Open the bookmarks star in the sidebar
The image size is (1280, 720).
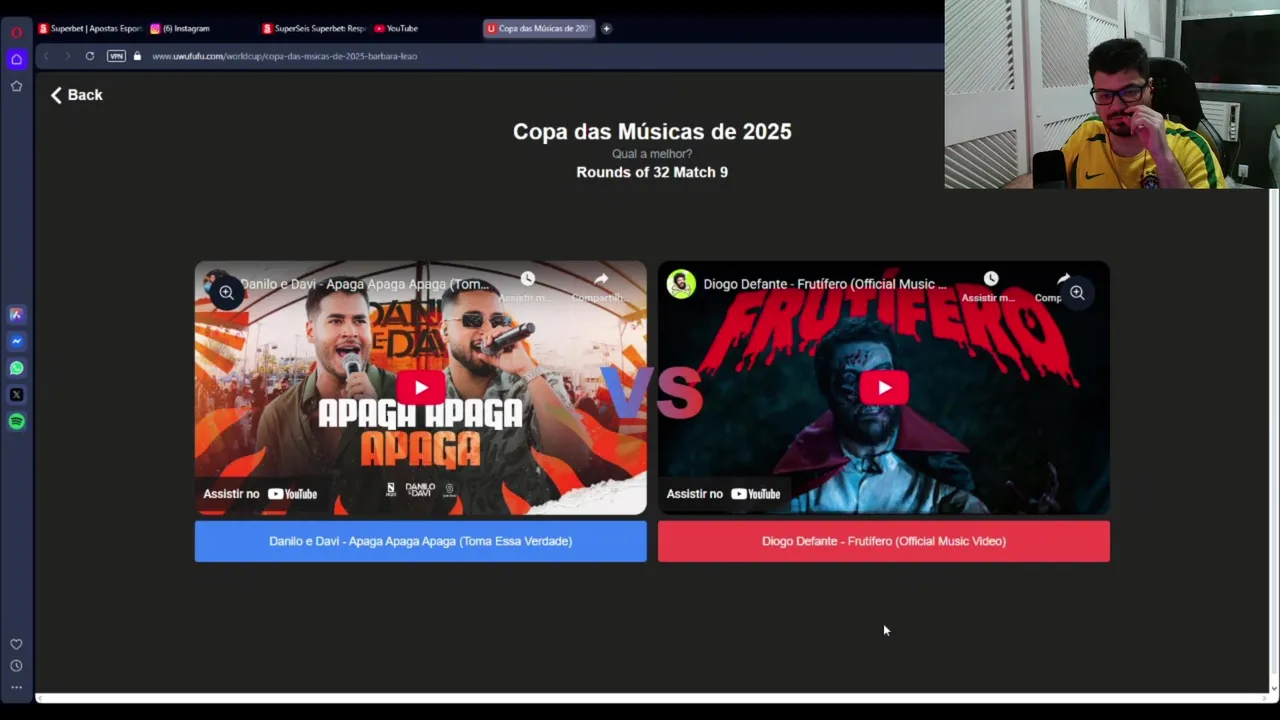click(16, 86)
